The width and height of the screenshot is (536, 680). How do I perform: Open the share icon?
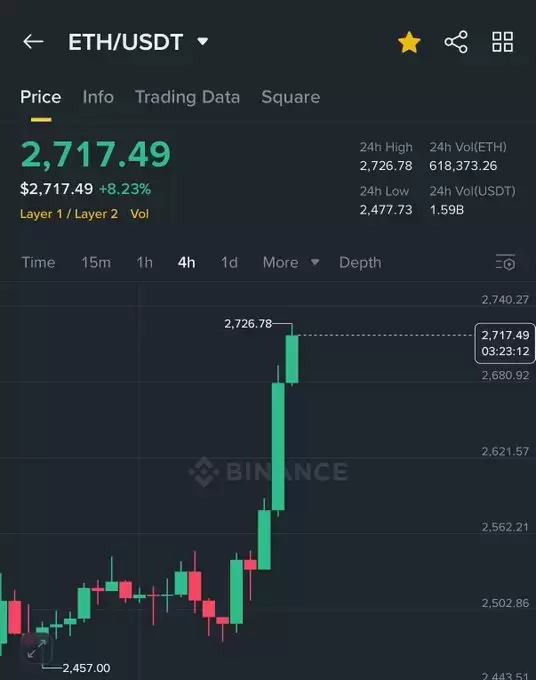(x=456, y=42)
